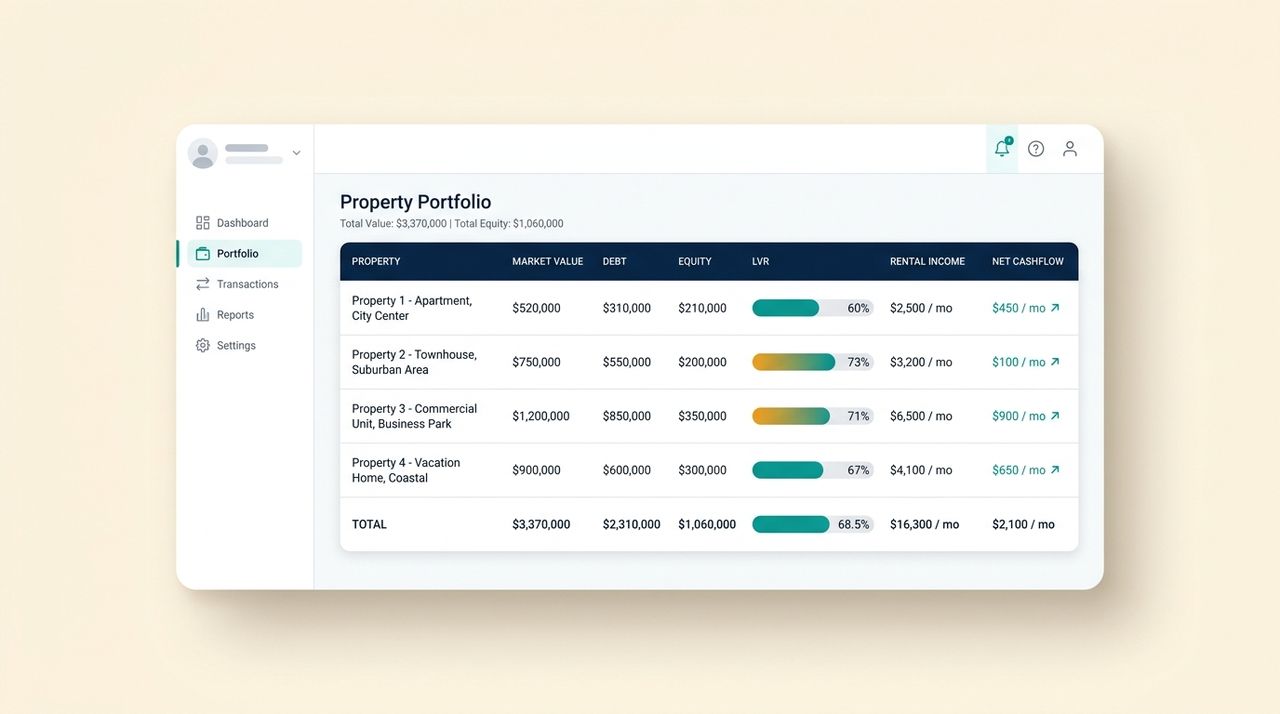Click the help question mark icon

tap(1036, 148)
